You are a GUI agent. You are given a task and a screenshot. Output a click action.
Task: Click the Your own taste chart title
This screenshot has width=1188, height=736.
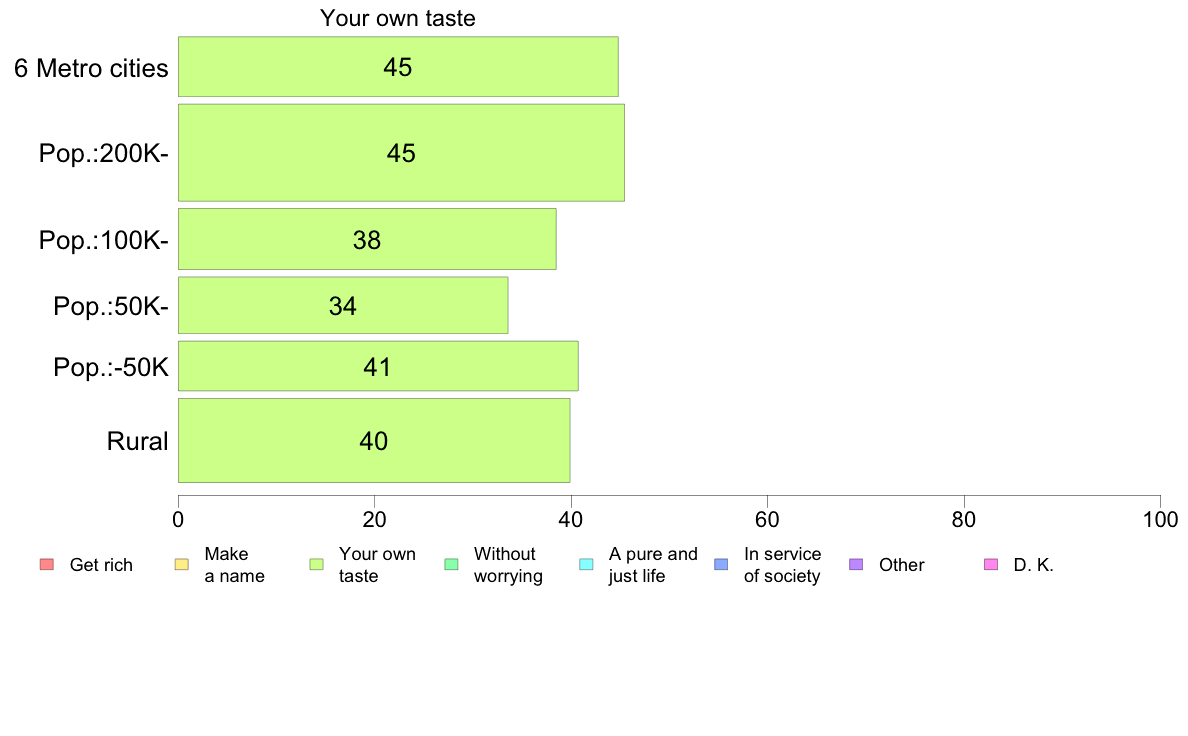pyautogui.click(x=398, y=18)
